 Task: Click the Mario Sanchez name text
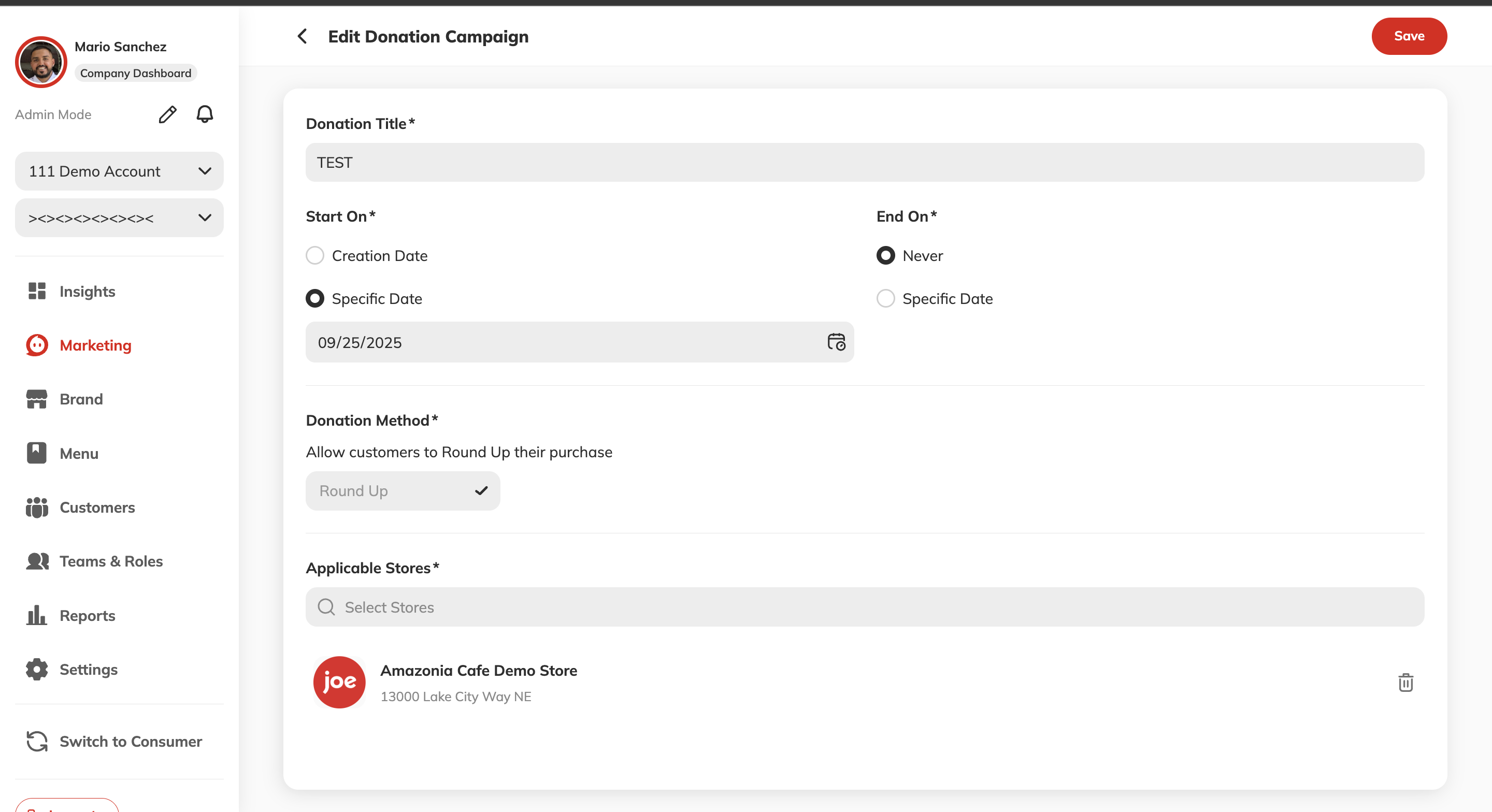tap(120, 46)
